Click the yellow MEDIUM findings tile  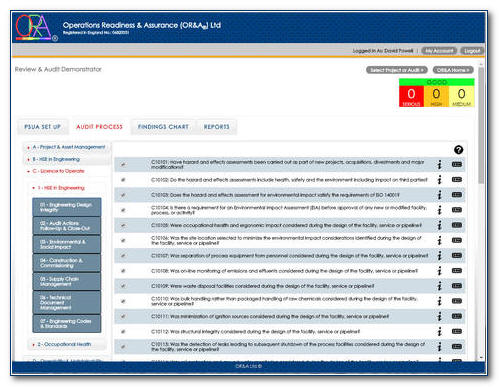(461, 96)
